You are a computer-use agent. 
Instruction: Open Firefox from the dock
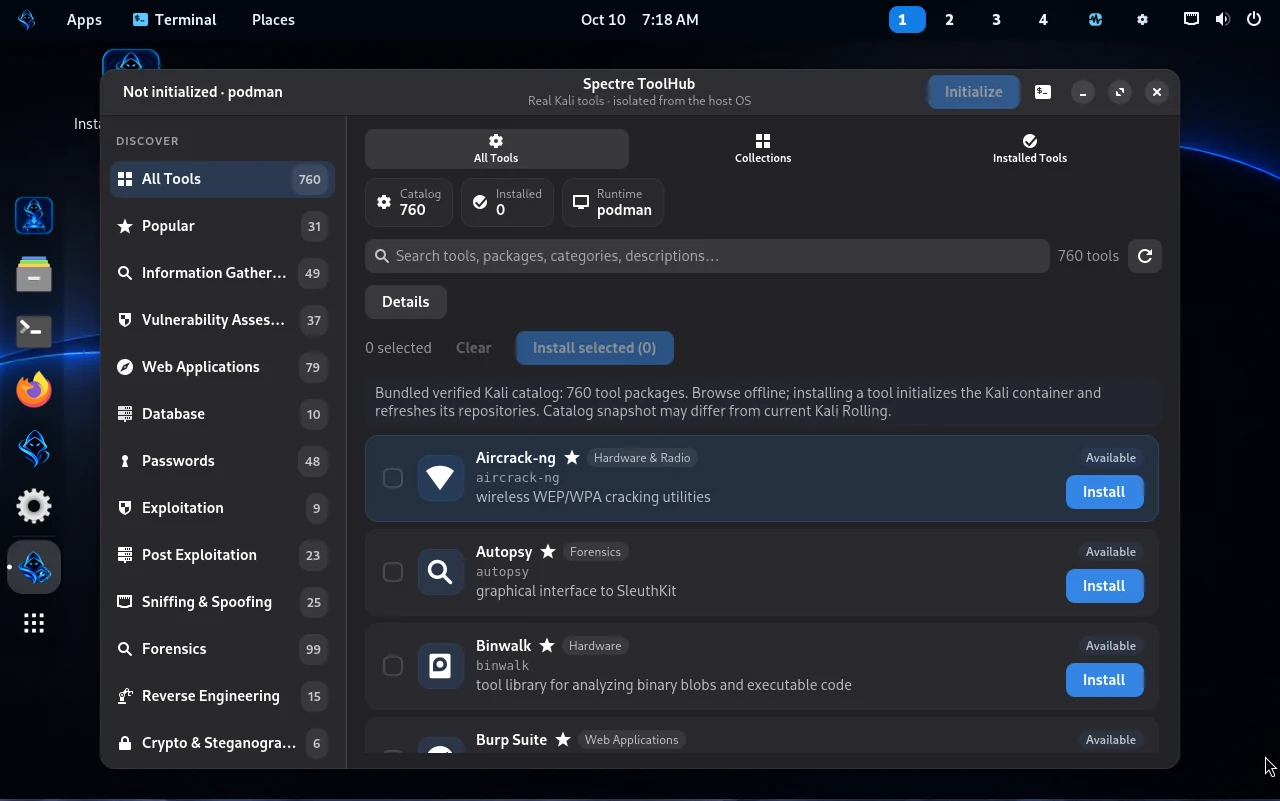coord(34,390)
